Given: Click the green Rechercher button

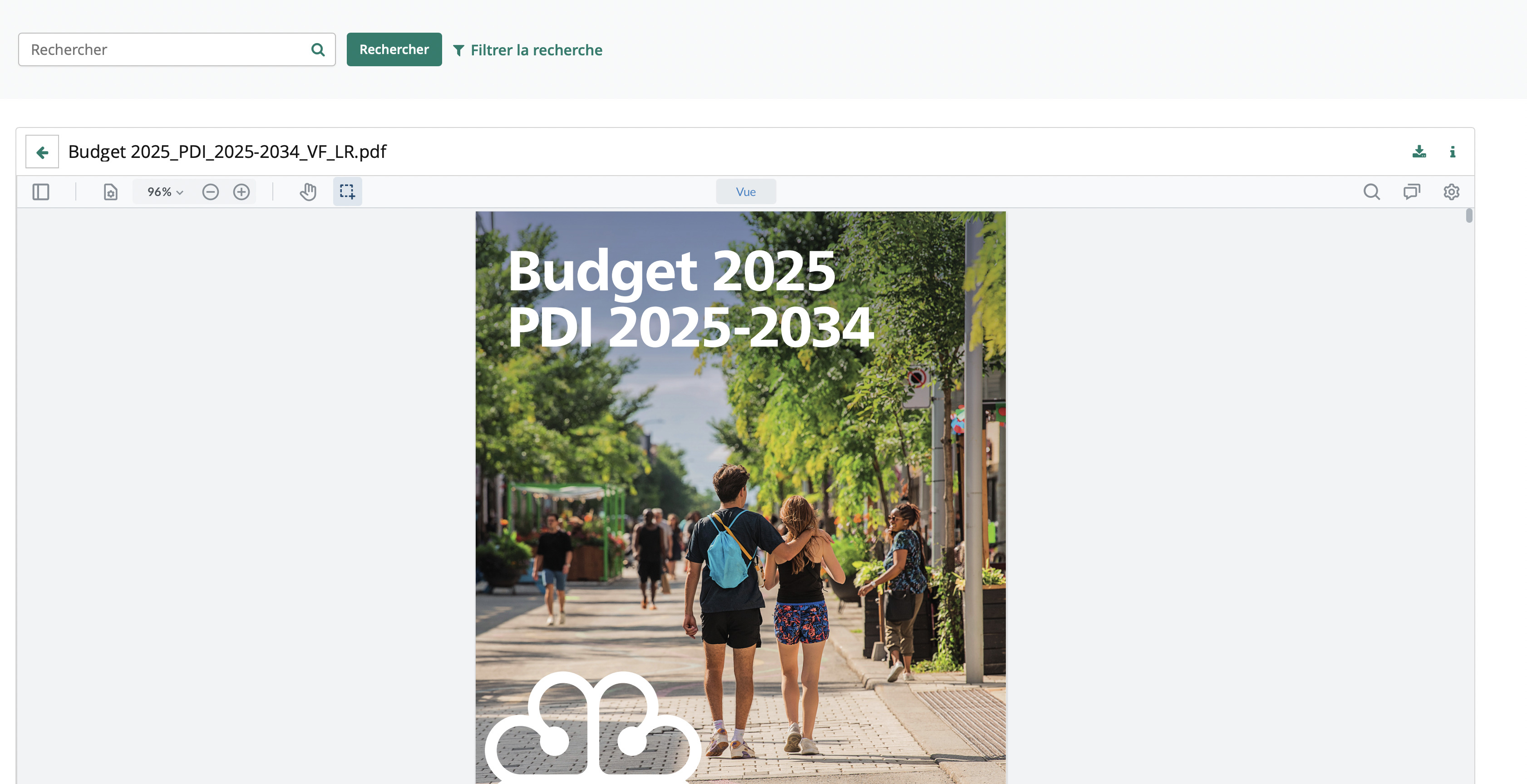Looking at the screenshot, I should [x=394, y=50].
